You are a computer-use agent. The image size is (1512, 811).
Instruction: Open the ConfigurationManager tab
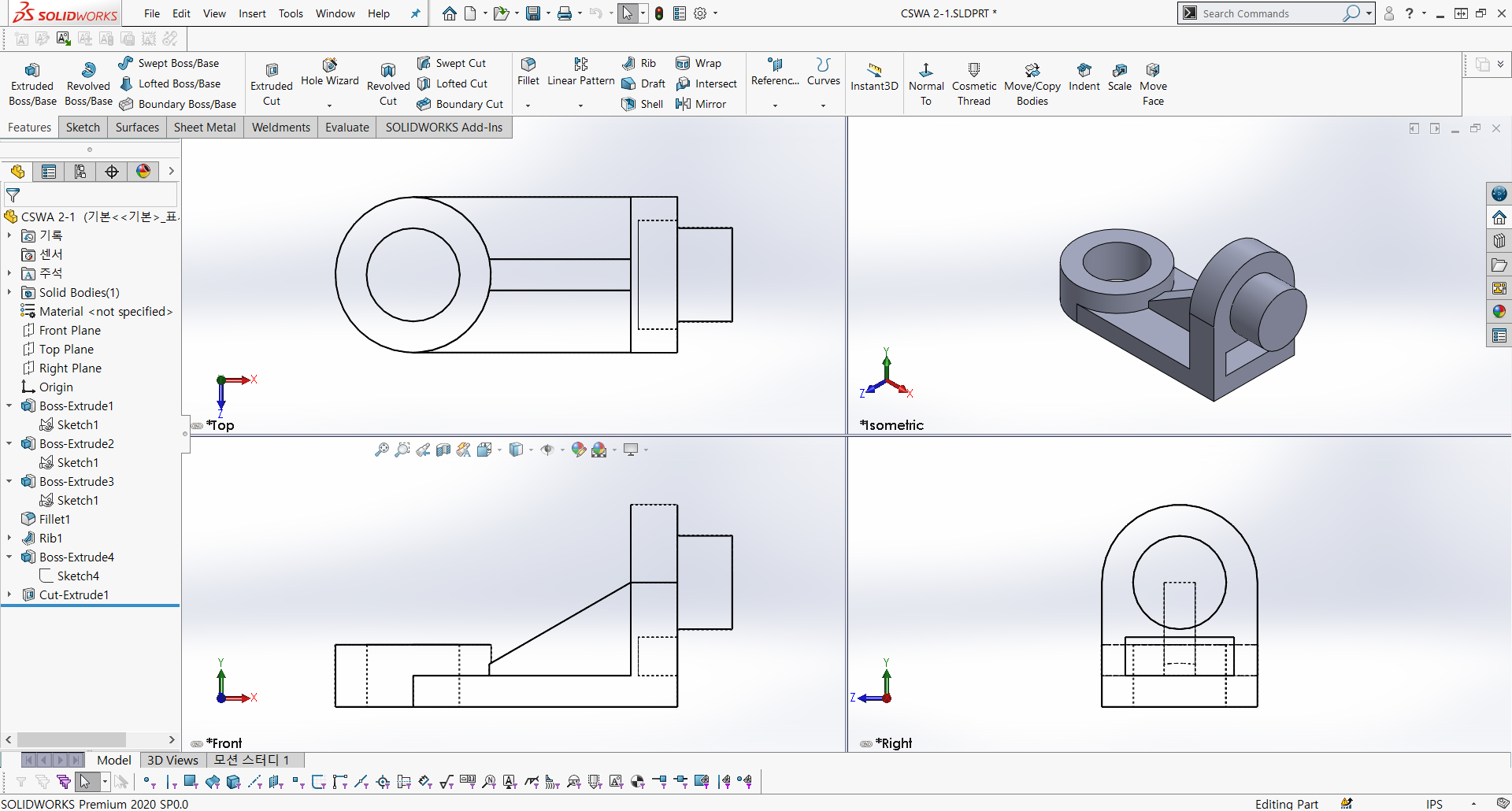point(80,172)
